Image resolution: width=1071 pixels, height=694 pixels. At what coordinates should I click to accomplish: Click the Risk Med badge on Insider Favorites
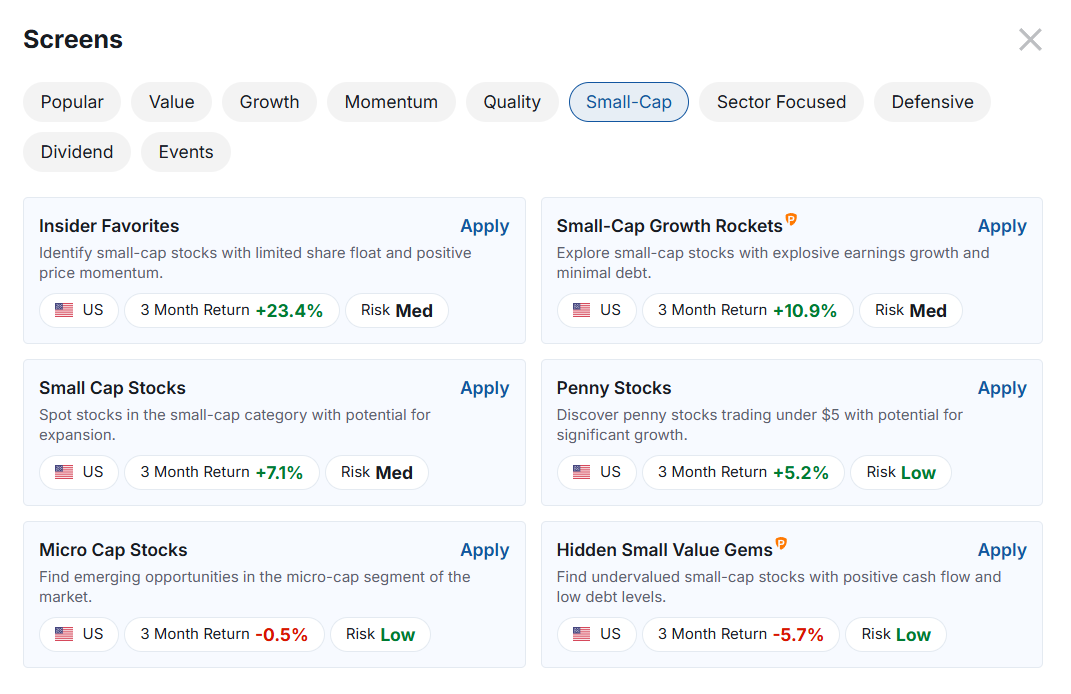[397, 310]
